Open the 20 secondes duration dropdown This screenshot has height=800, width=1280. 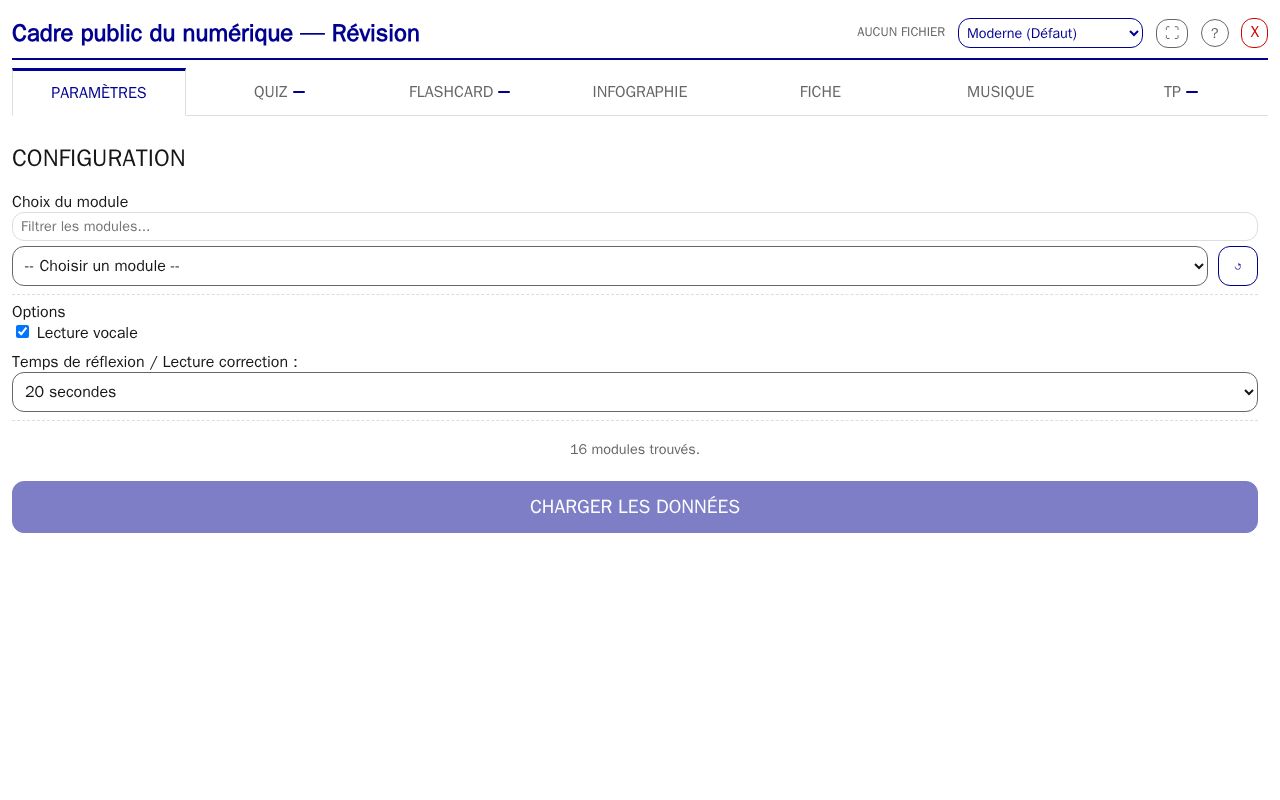pos(635,392)
